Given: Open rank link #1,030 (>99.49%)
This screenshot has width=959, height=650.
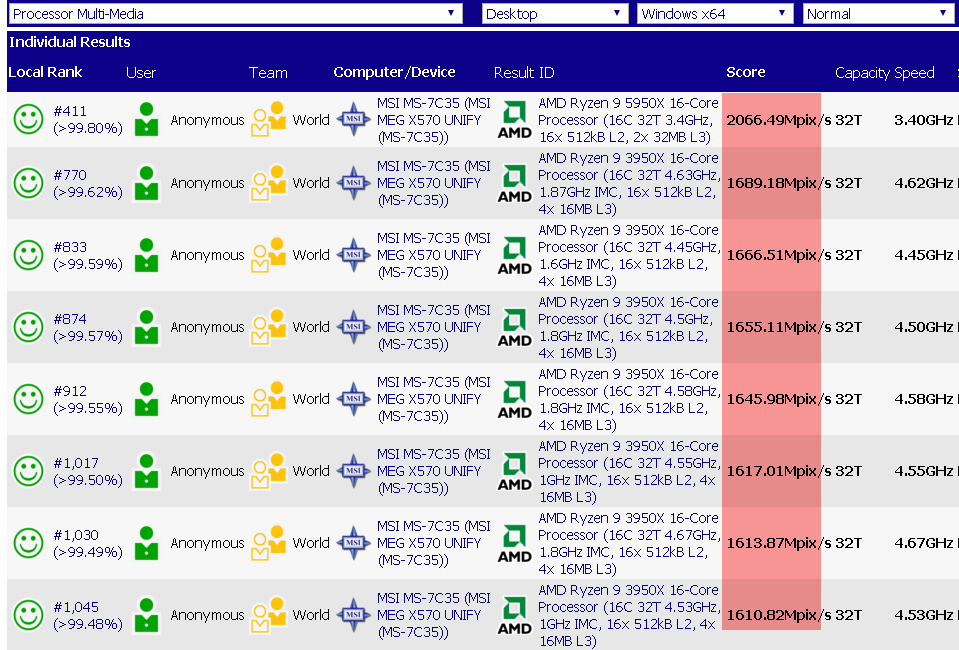Looking at the screenshot, I should 87,544.
